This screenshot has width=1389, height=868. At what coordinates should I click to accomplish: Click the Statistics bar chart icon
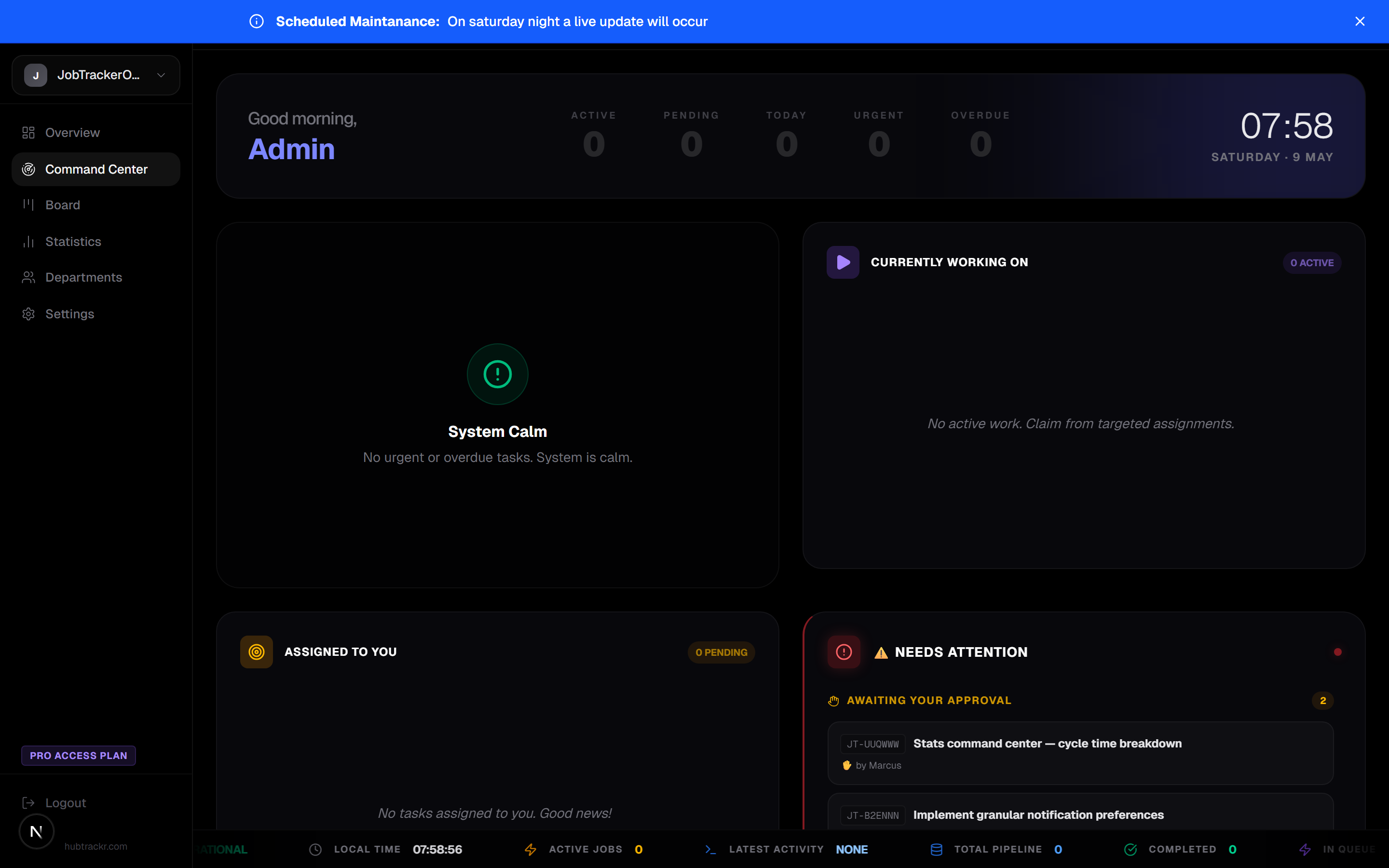[29, 242]
